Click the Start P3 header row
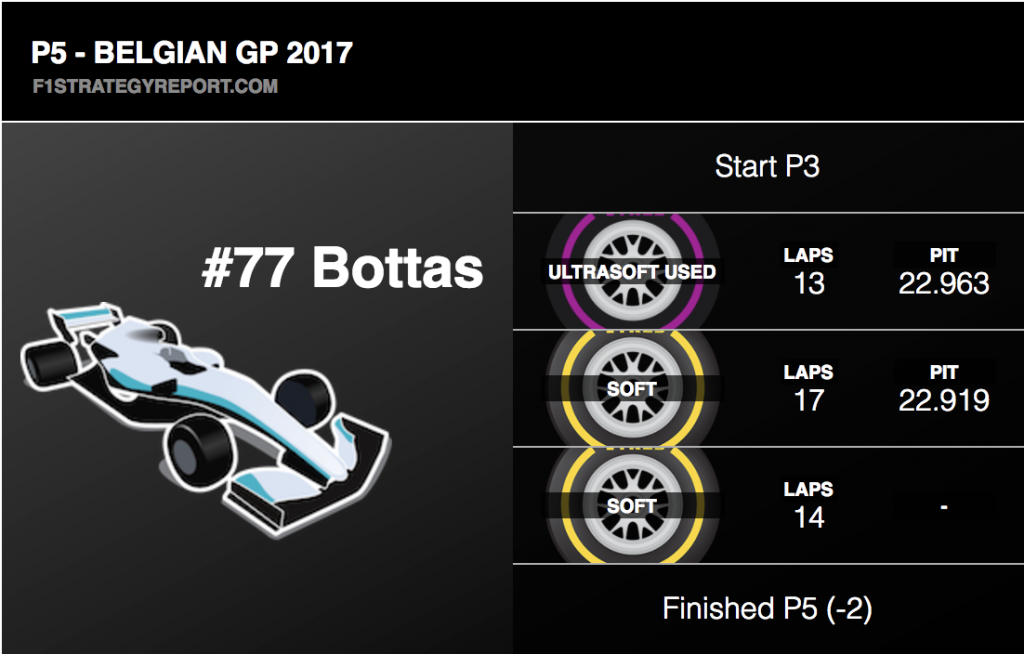Screen dimensions: 1024x654 (768, 167)
